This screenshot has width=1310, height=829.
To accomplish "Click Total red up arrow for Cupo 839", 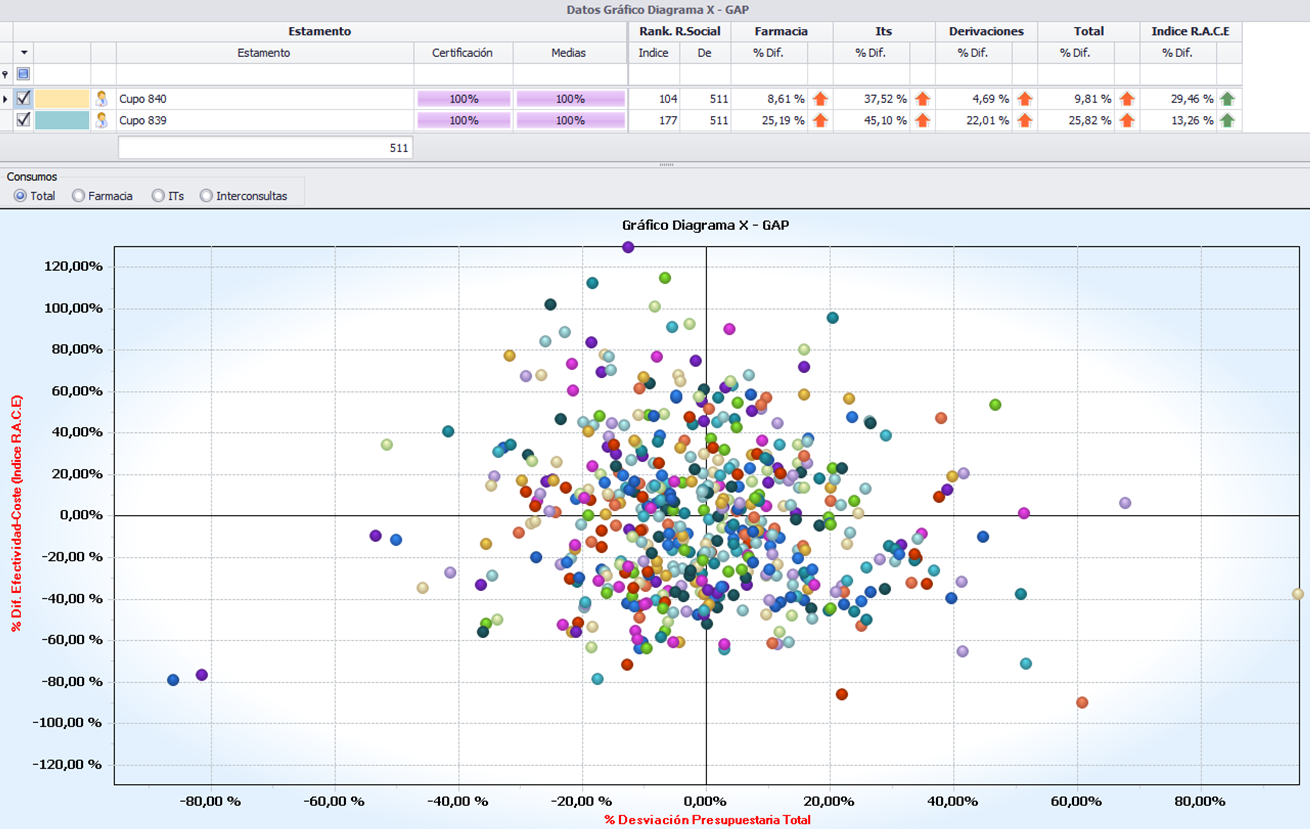I will [x=1127, y=120].
